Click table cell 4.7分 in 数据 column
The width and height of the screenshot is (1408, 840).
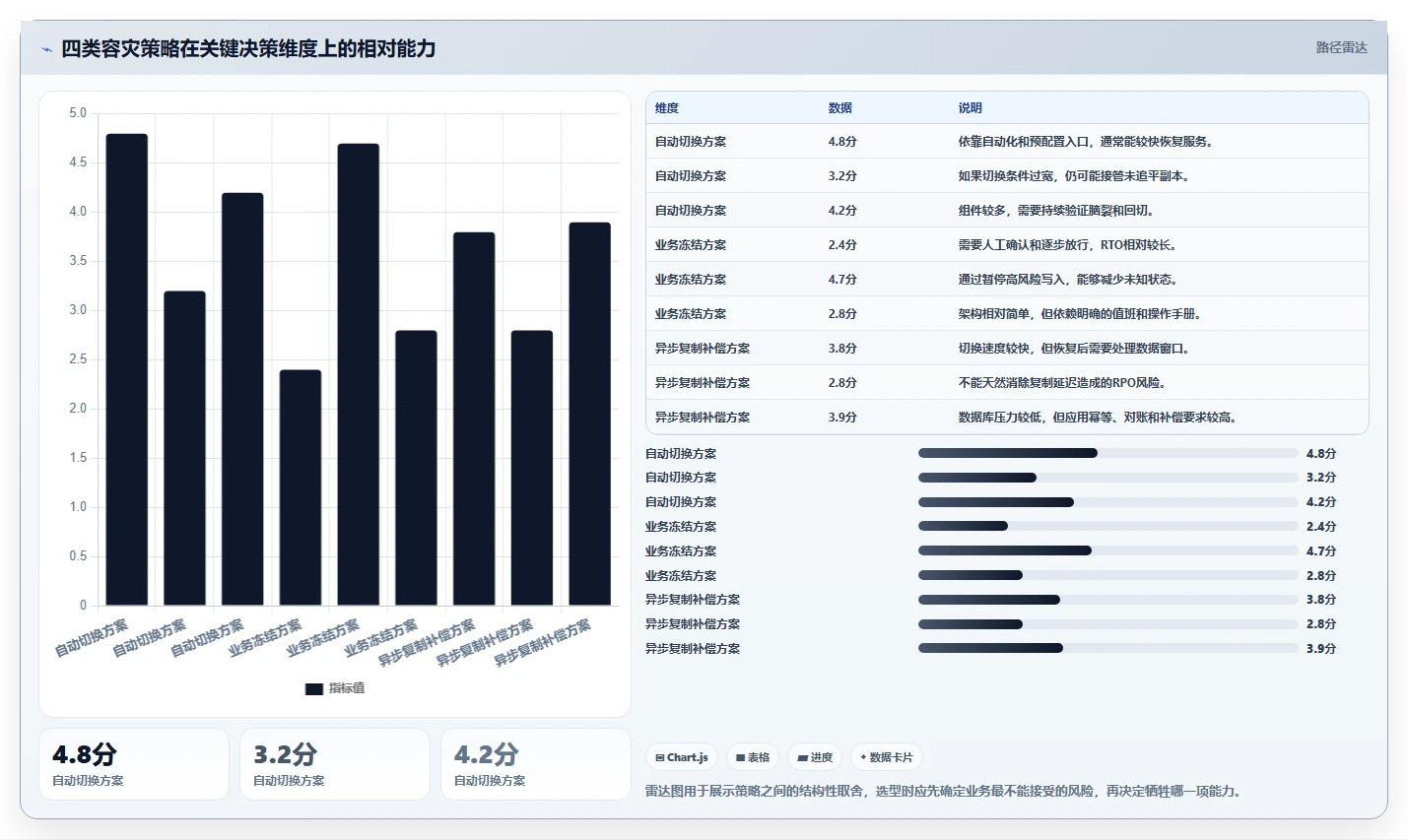point(842,280)
